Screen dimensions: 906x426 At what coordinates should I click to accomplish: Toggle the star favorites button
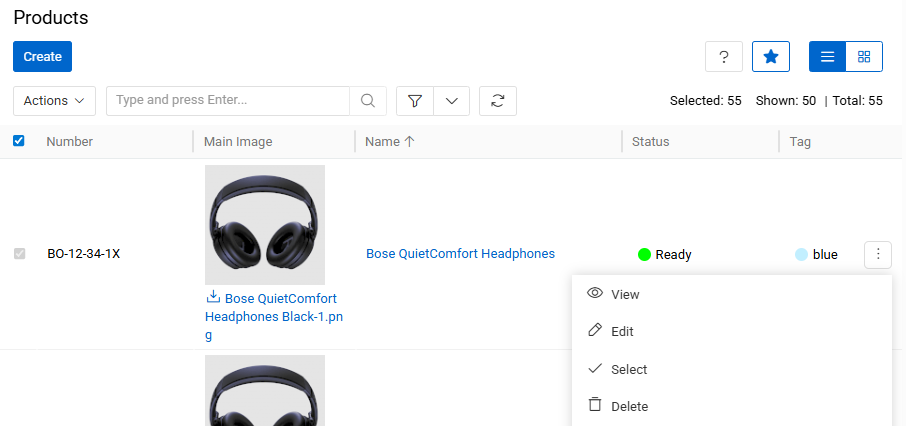tap(771, 57)
